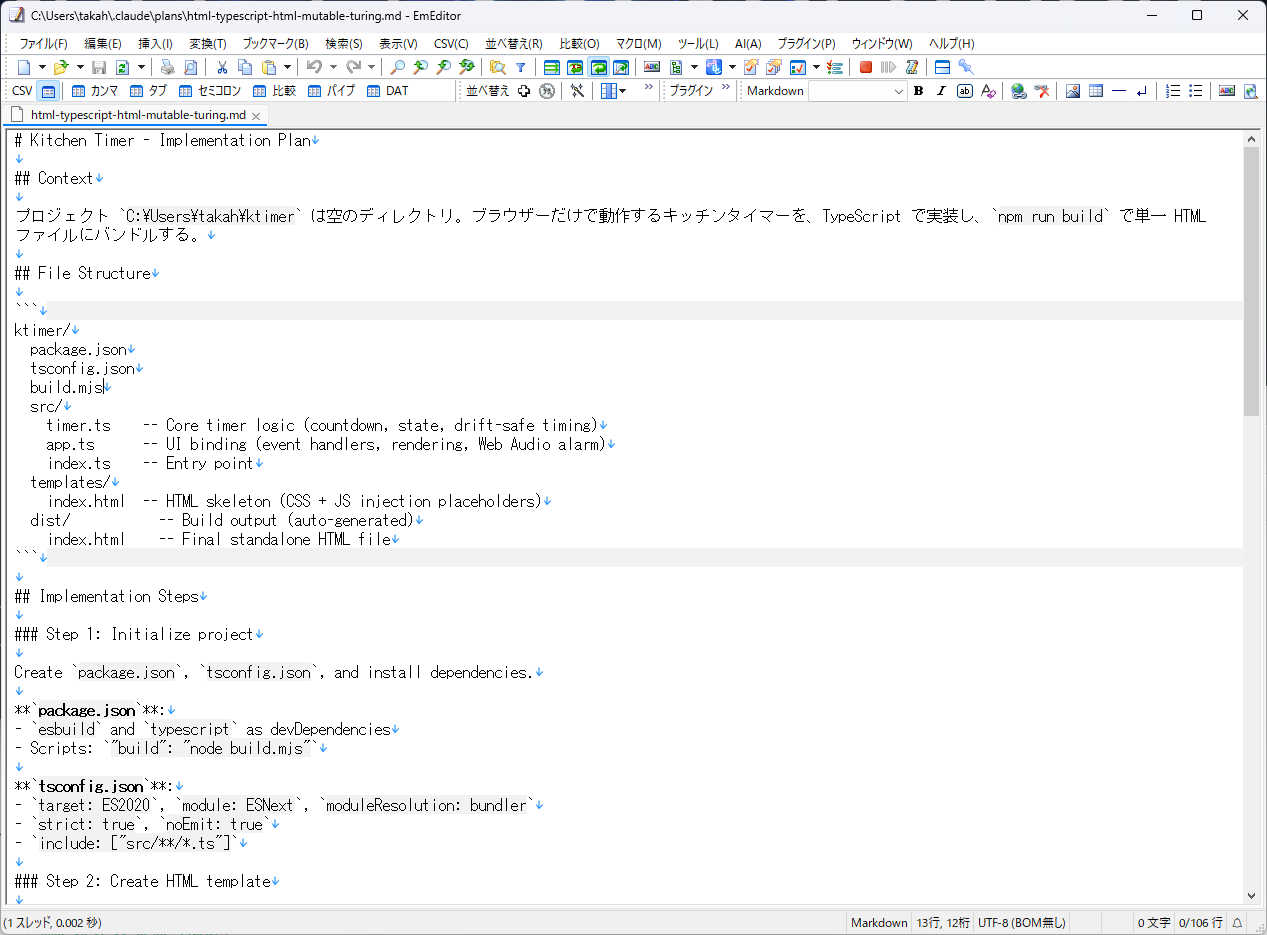Select カンマ (comma) CSV mode
1267x935 pixels.
pos(94,91)
